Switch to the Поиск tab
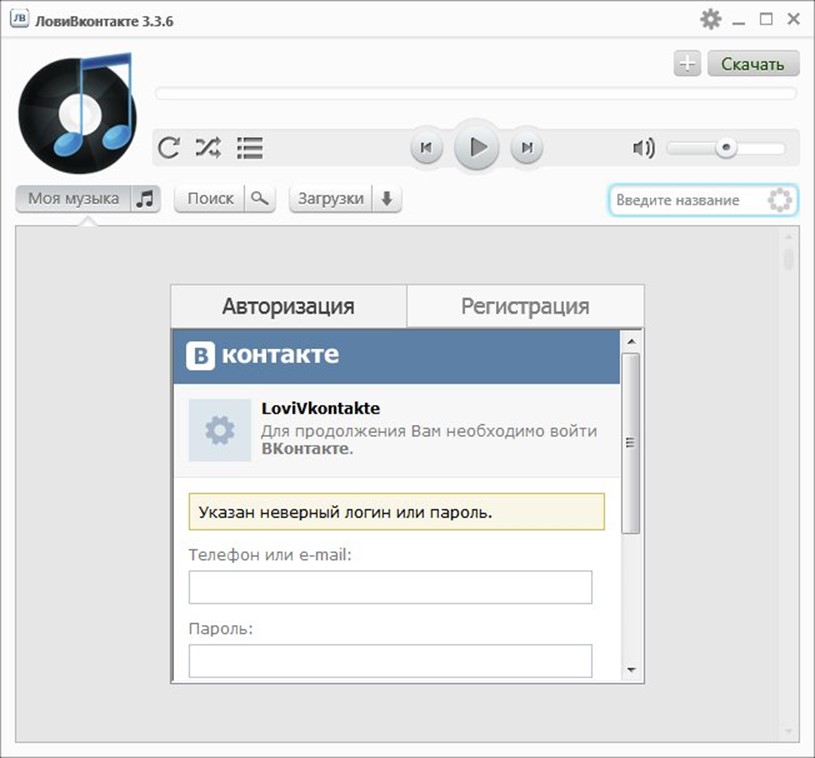This screenshot has width=815, height=758. pos(225,199)
